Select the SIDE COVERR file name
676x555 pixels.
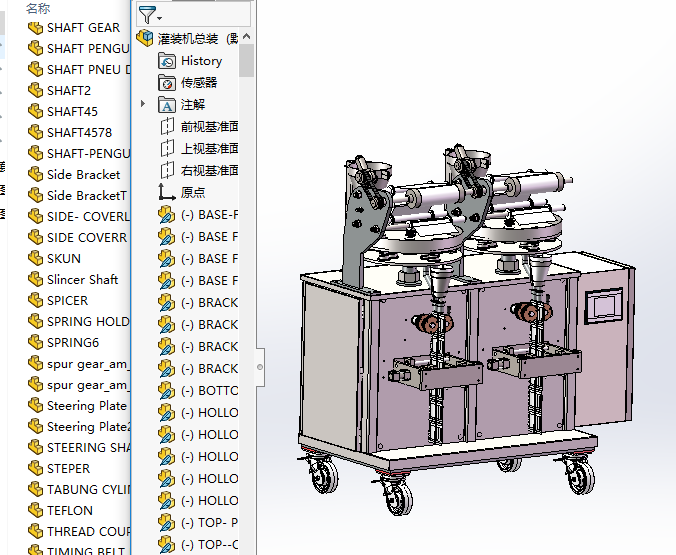click(x=88, y=238)
